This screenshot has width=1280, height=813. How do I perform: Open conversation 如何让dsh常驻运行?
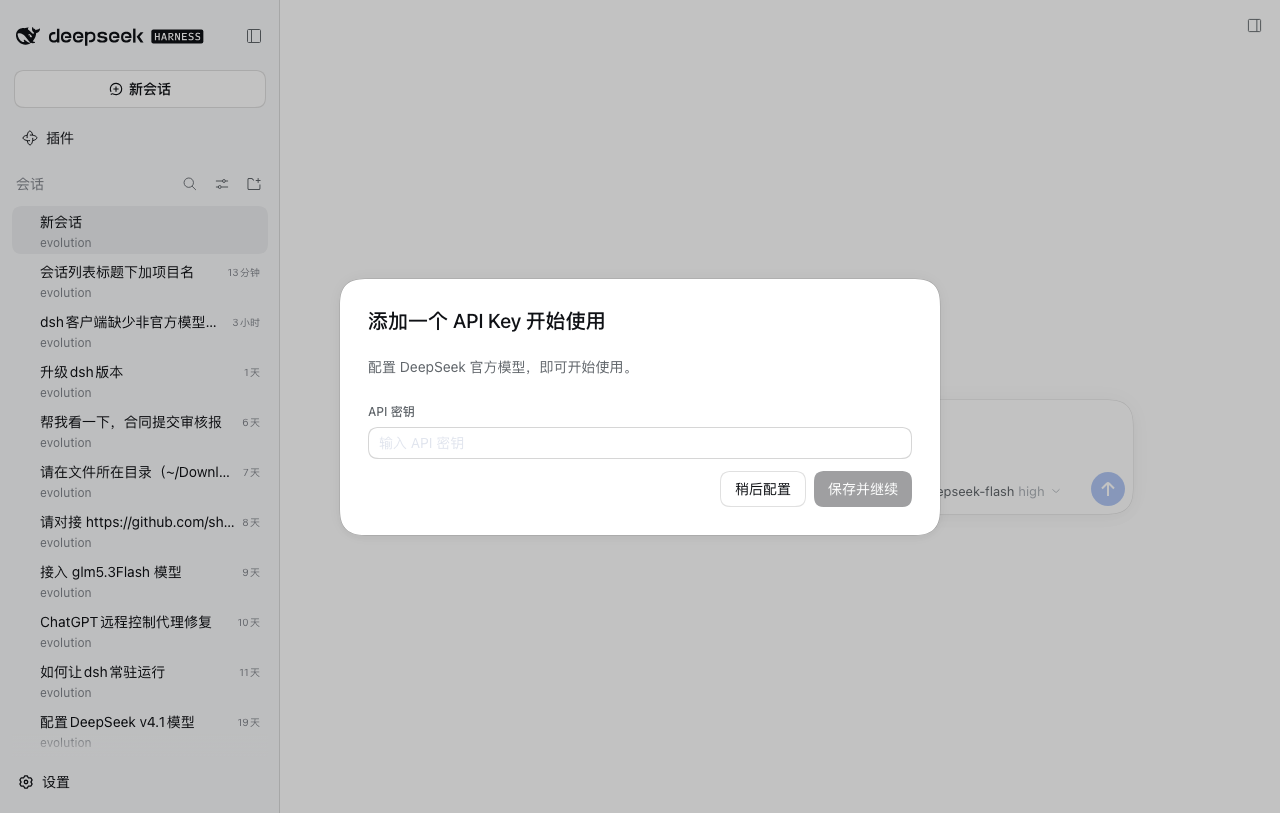pos(140,681)
